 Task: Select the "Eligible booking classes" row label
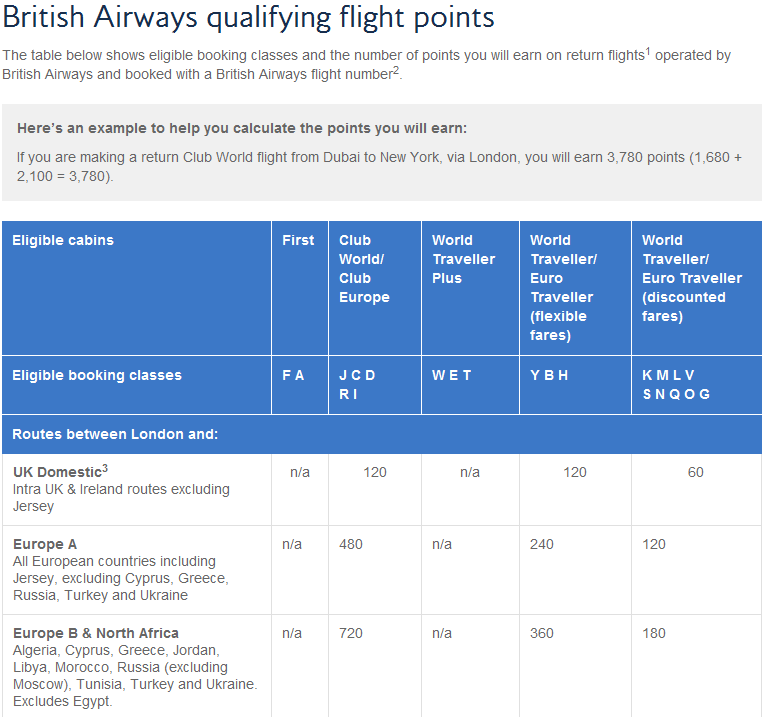pyautogui.click(x=97, y=376)
